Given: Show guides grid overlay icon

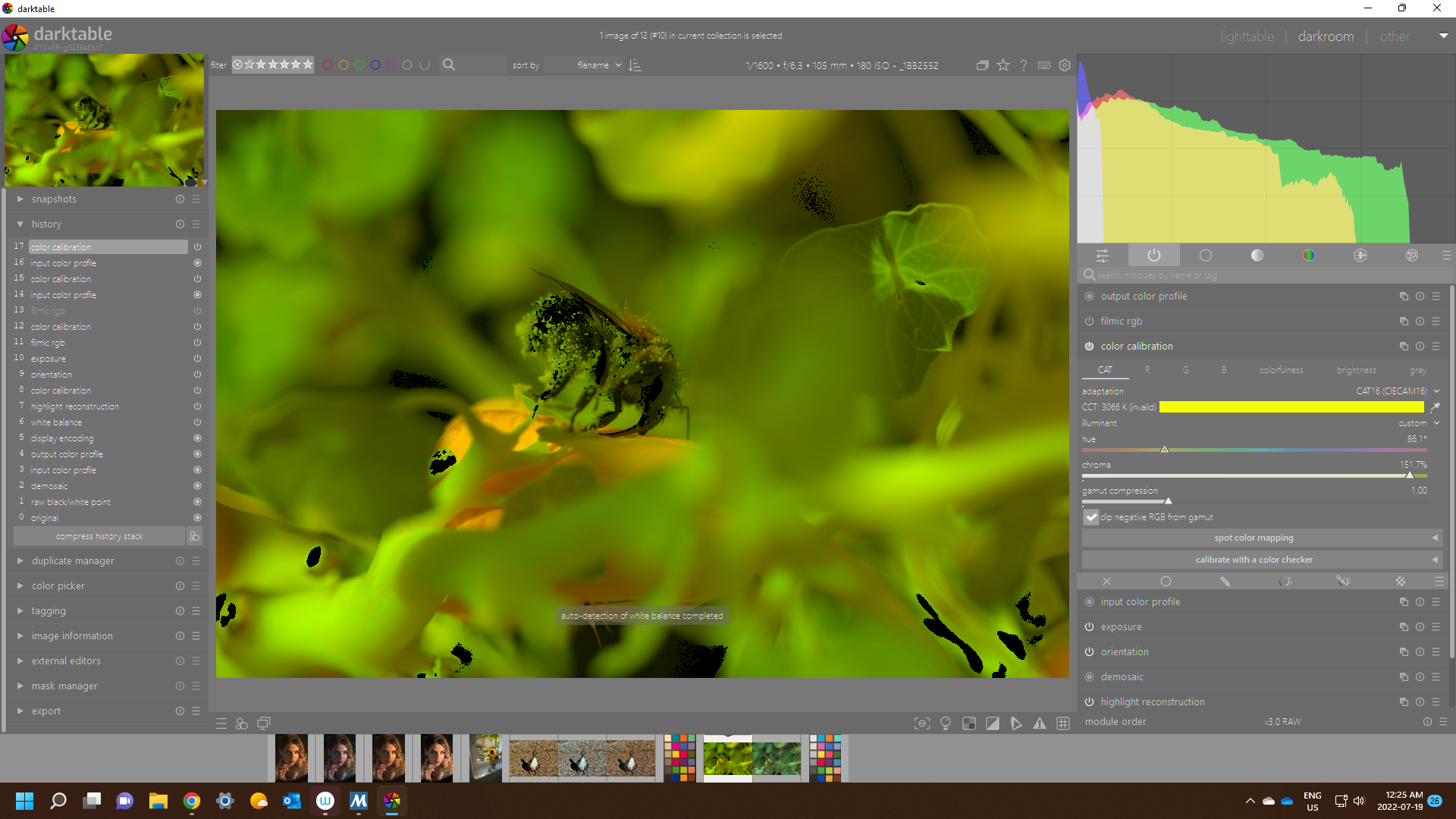Looking at the screenshot, I should [1063, 723].
